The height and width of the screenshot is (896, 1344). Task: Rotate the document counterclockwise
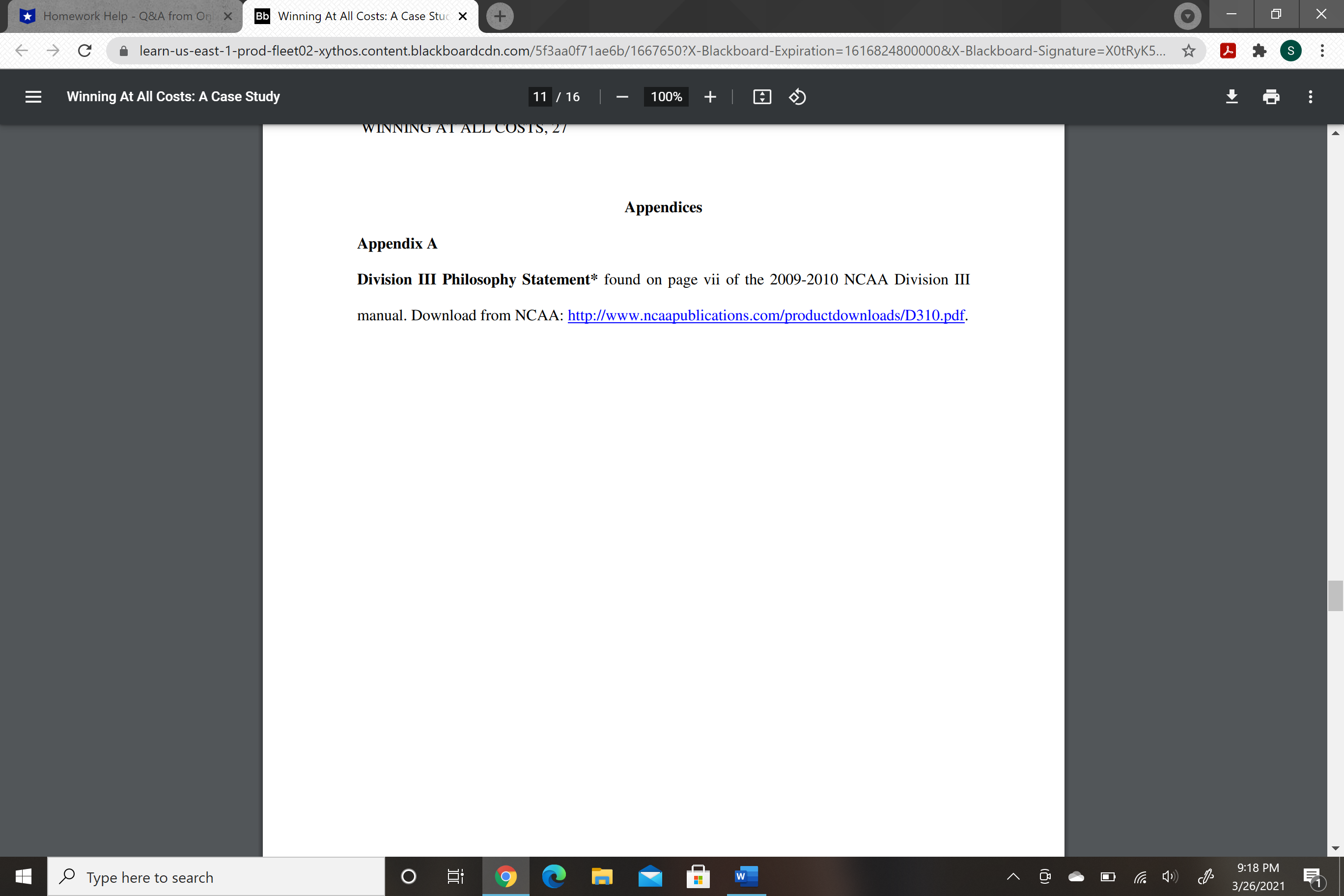point(797,97)
